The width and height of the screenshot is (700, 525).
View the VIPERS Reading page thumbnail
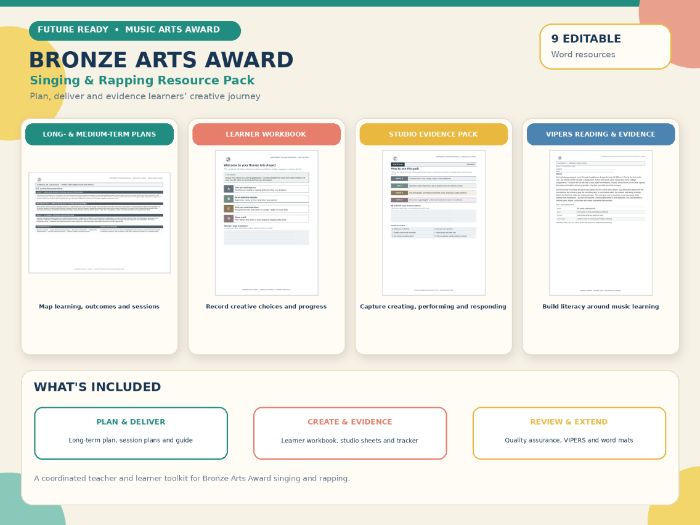600,222
